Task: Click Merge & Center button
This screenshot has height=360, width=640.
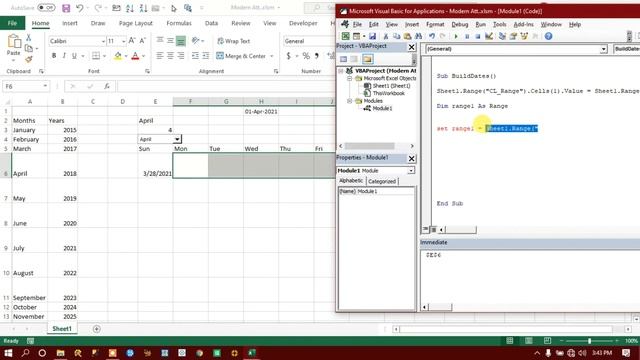Action: 241,56
